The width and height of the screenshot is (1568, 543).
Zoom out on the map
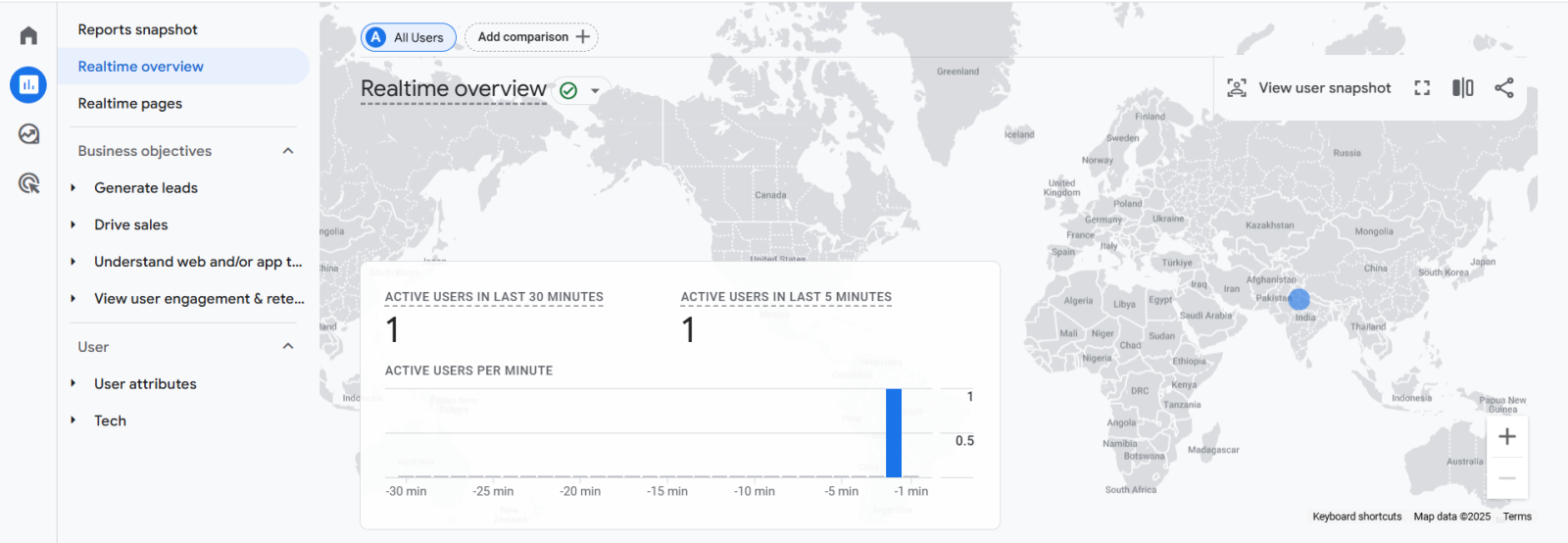[x=1507, y=478]
